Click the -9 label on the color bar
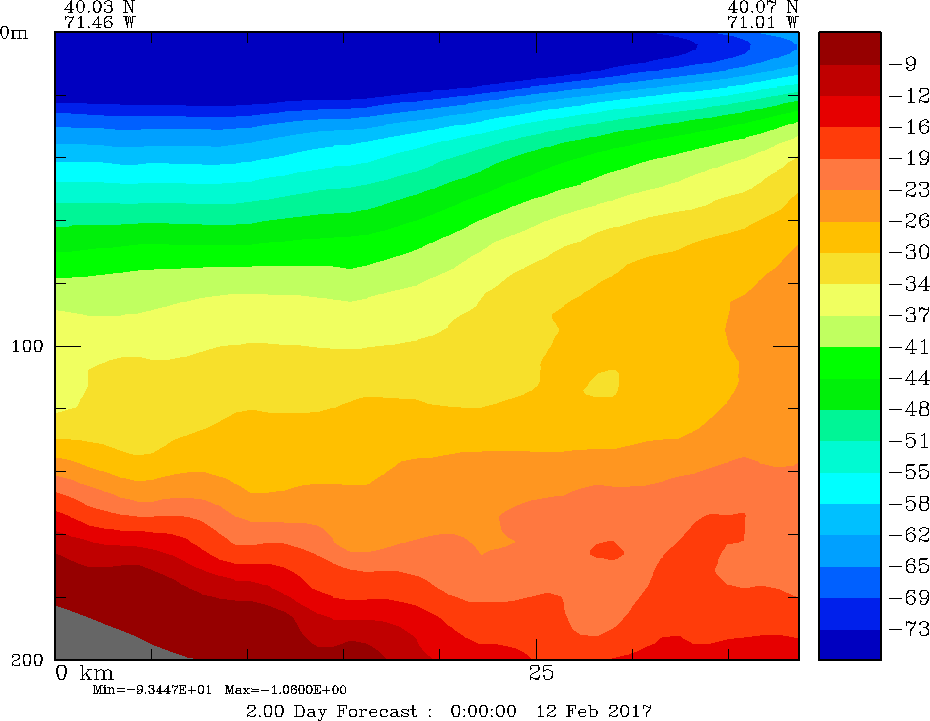Screen dimensions: 930x721 tap(903, 65)
